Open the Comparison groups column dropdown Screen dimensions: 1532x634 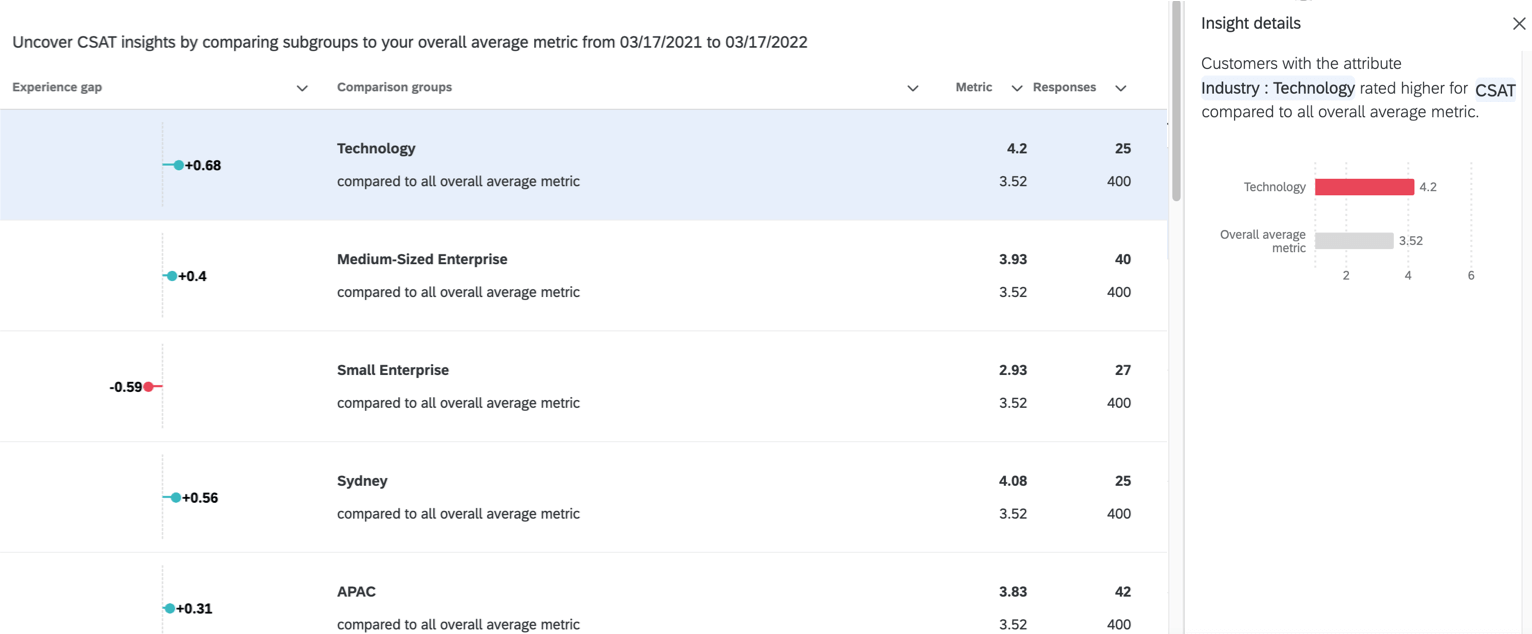912,88
